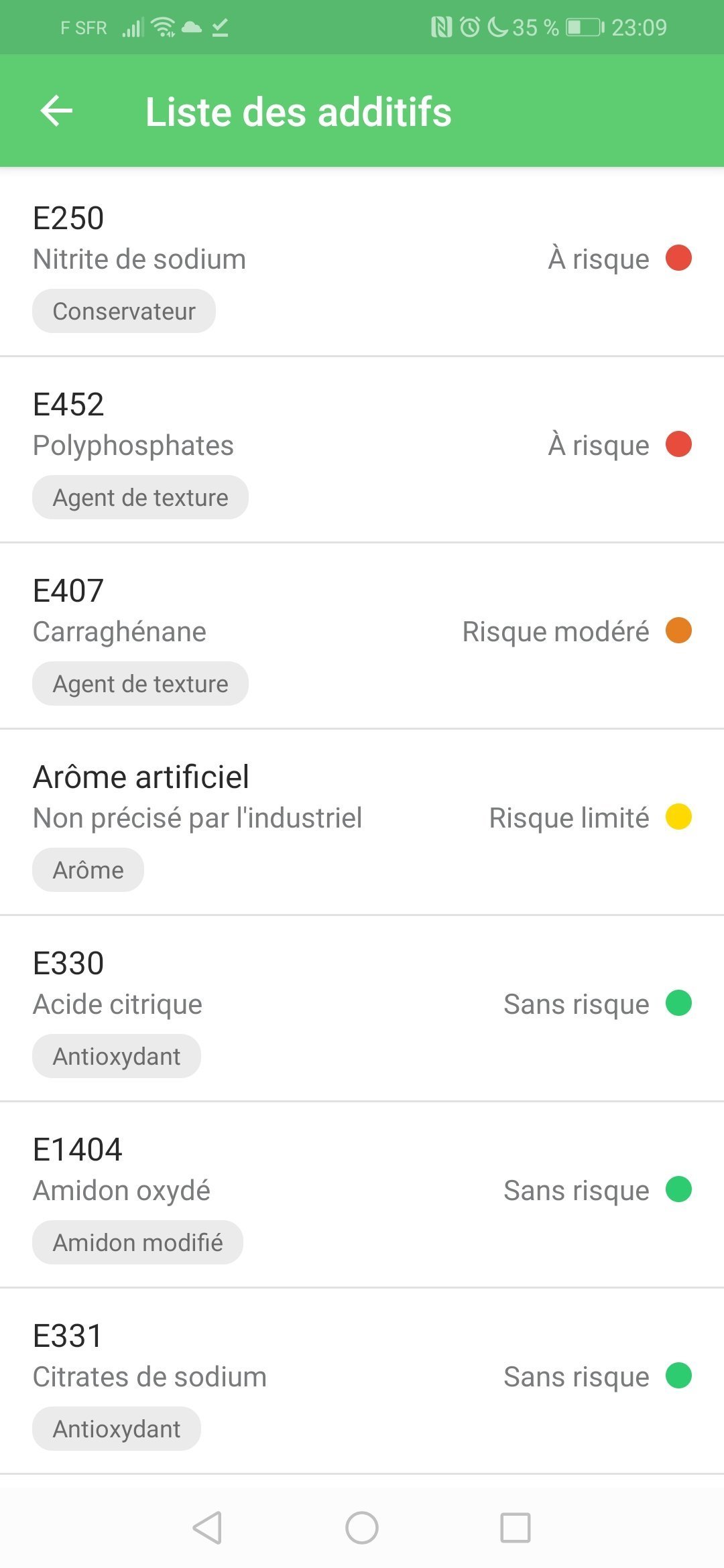Tap the red dot beside Nitrite de sodium
Screen dimensions: 724x1568
678,258
